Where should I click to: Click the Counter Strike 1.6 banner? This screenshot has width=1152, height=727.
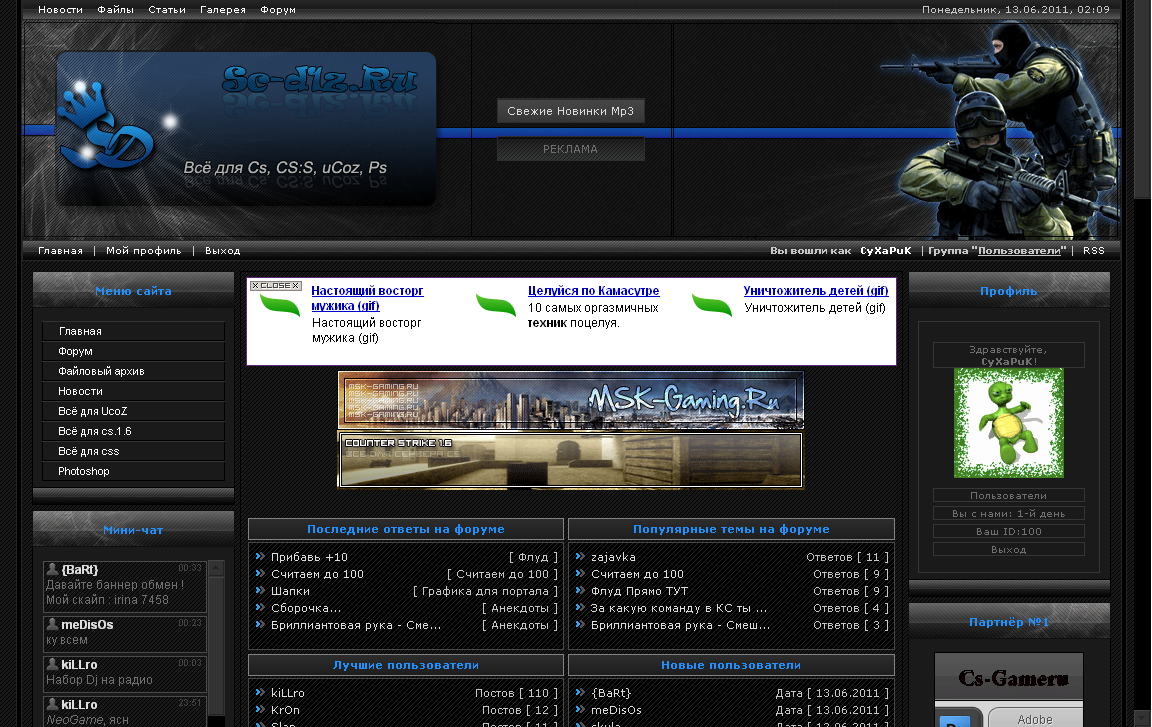571,460
